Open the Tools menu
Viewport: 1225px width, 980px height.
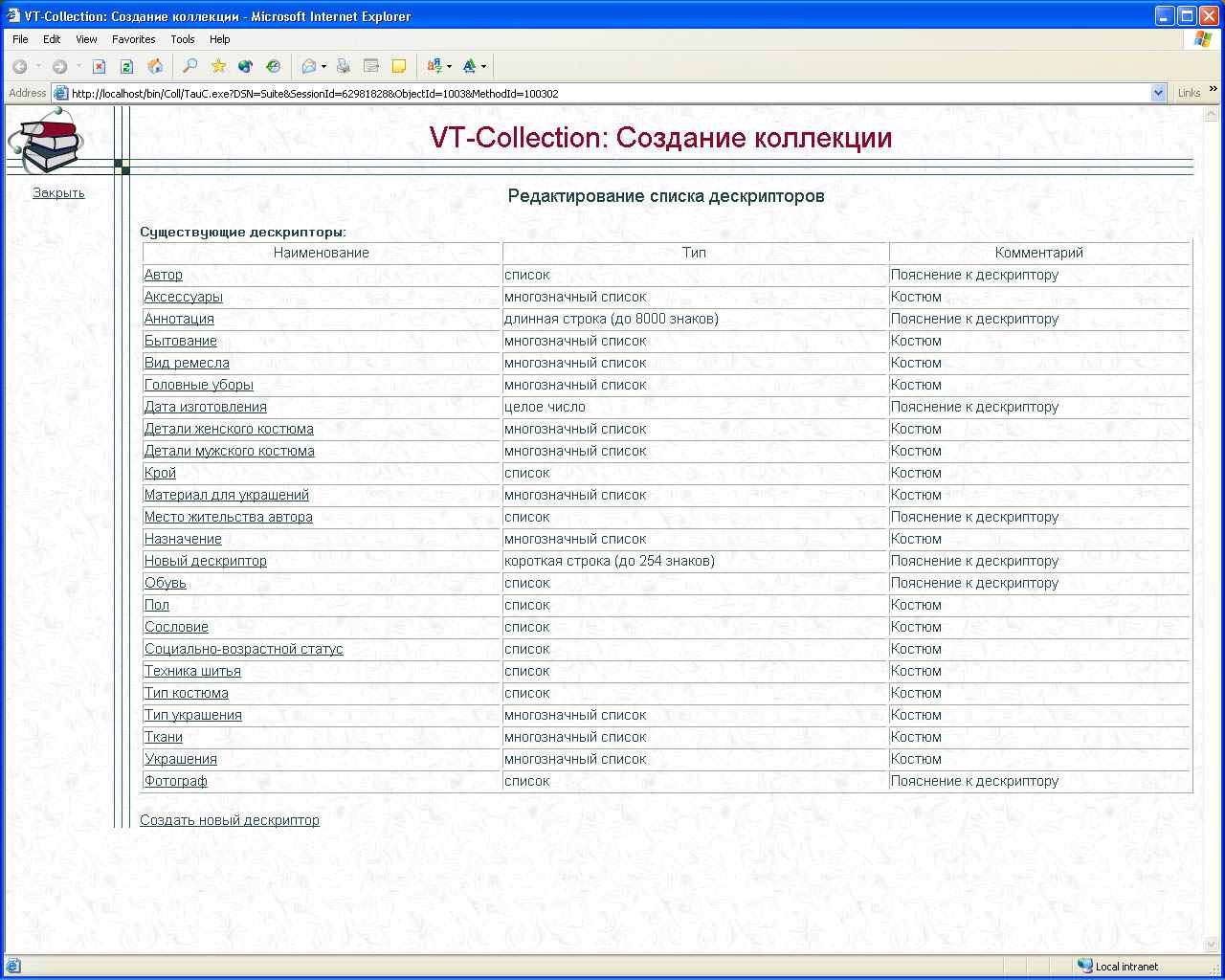[182, 39]
